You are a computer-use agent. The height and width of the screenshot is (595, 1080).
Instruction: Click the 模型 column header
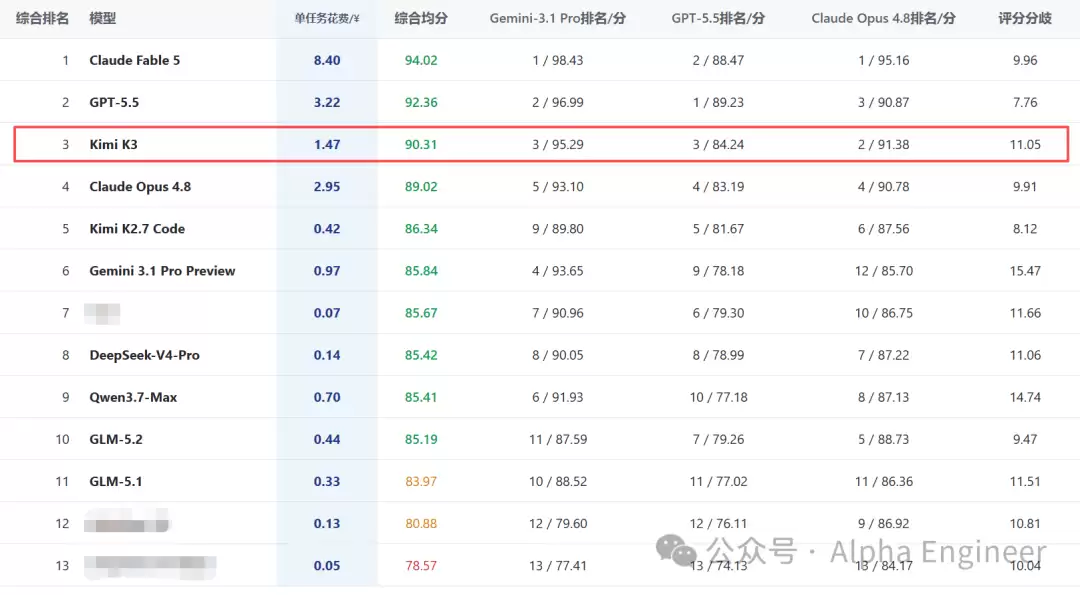(x=103, y=19)
